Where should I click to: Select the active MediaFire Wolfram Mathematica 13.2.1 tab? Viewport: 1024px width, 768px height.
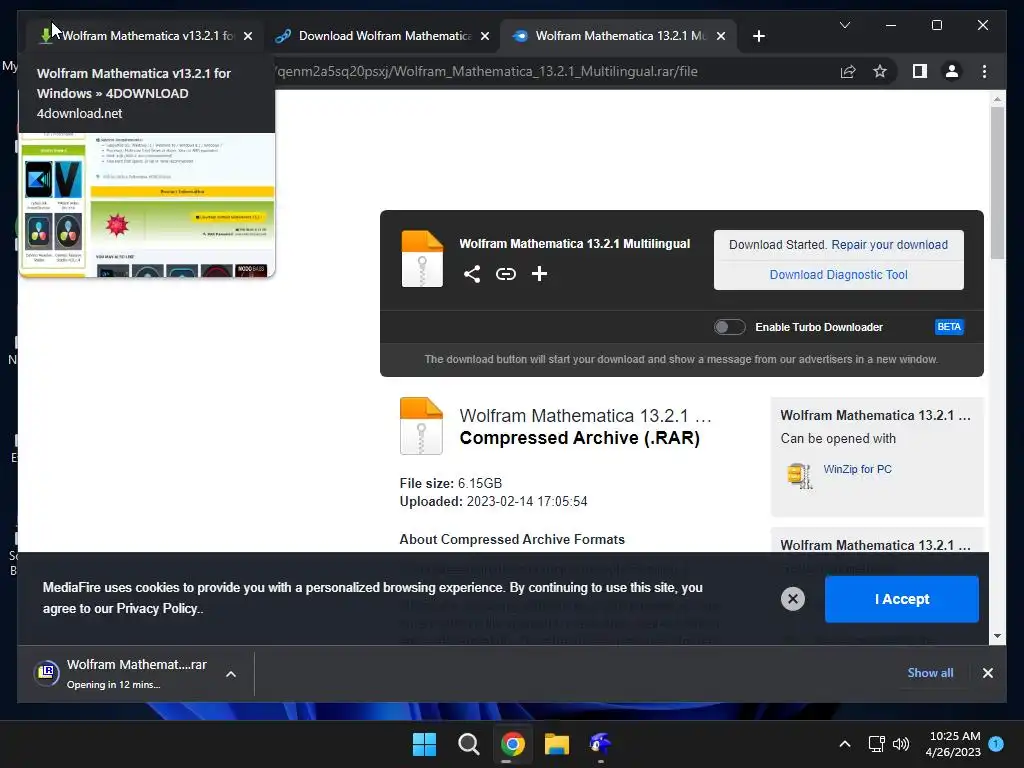[619, 36]
